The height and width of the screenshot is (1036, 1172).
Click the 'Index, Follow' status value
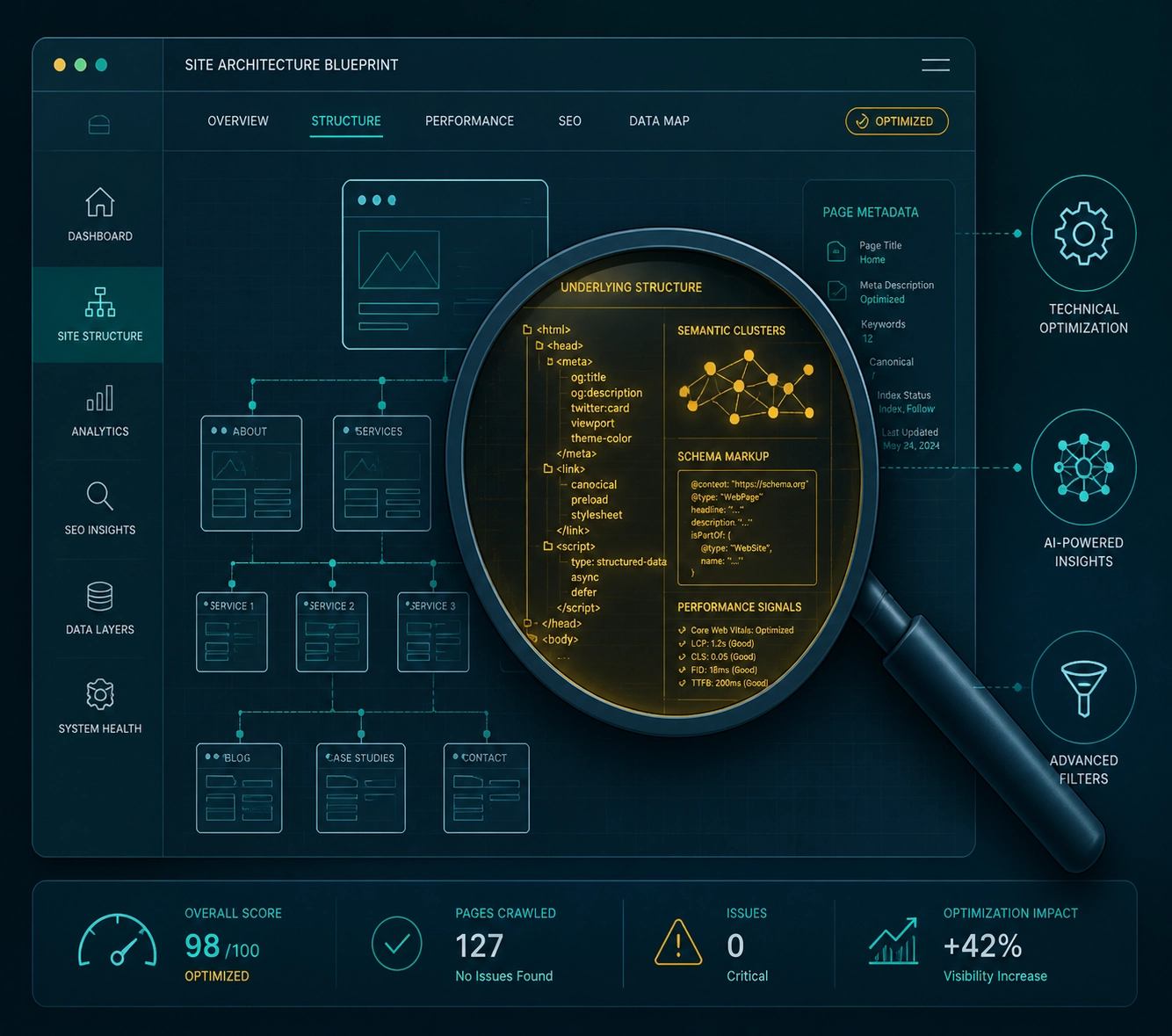coord(907,409)
